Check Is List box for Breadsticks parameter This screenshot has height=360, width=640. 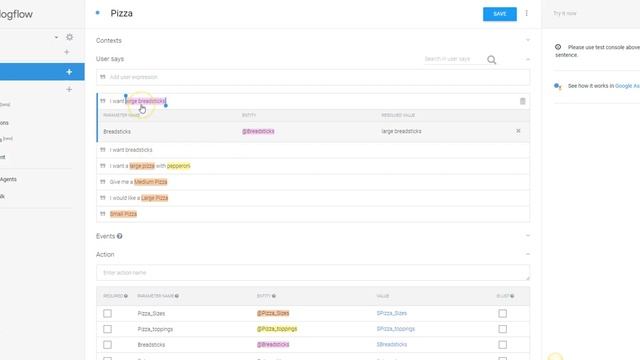pyautogui.click(x=502, y=345)
